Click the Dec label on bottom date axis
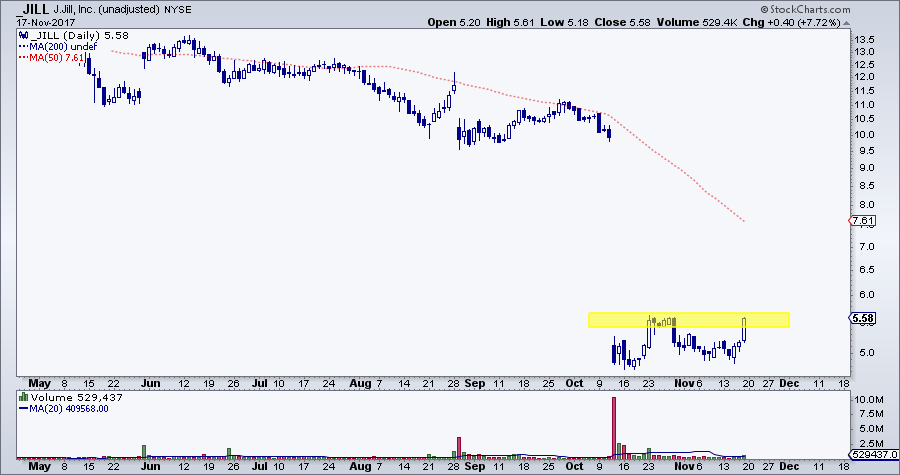 pyautogui.click(x=789, y=466)
